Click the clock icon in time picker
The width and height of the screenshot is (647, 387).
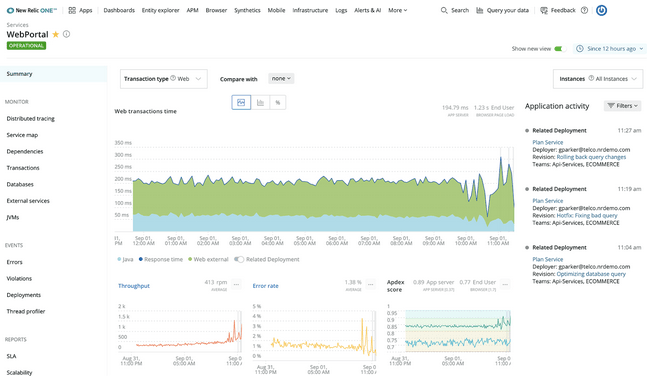[580, 49]
